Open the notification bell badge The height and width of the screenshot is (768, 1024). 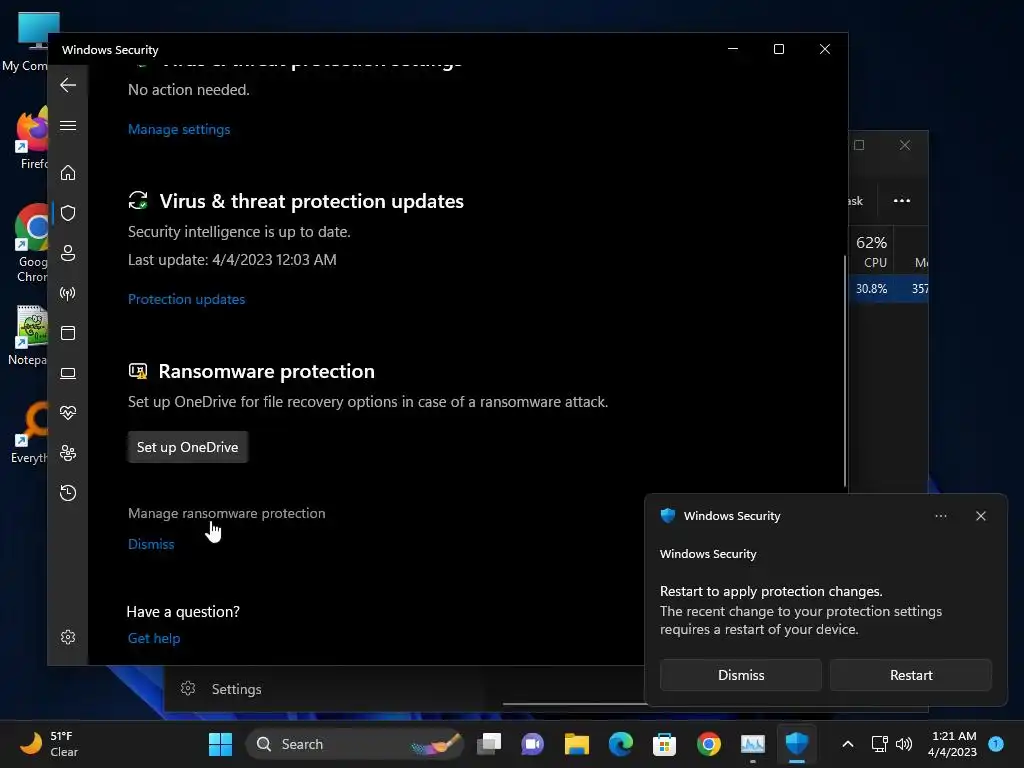(996, 744)
